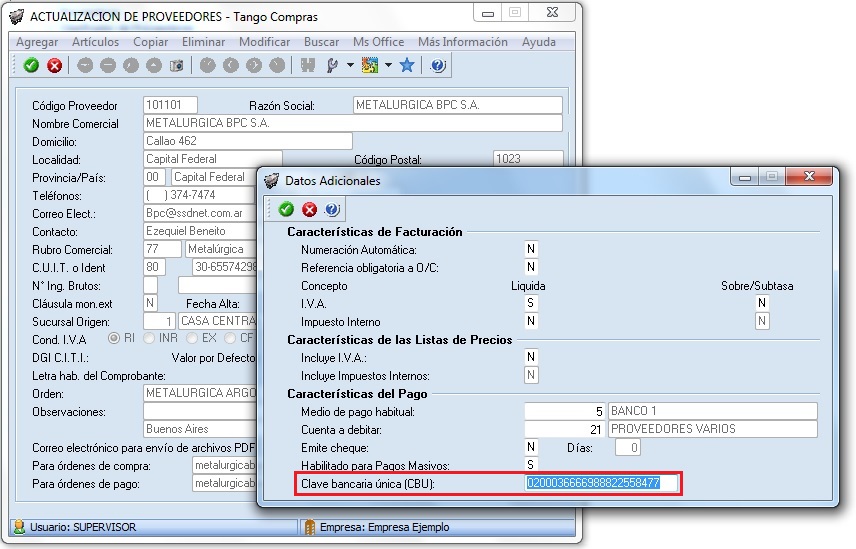856x549 pixels.
Task: Open the Artículos menu
Action: (x=96, y=42)
